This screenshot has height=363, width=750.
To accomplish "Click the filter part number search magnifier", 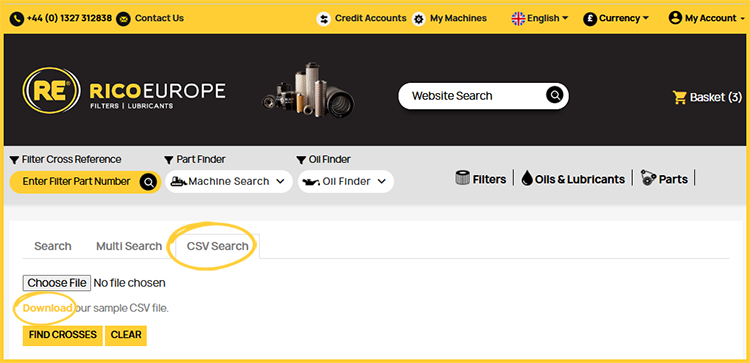I will [148, 182].
